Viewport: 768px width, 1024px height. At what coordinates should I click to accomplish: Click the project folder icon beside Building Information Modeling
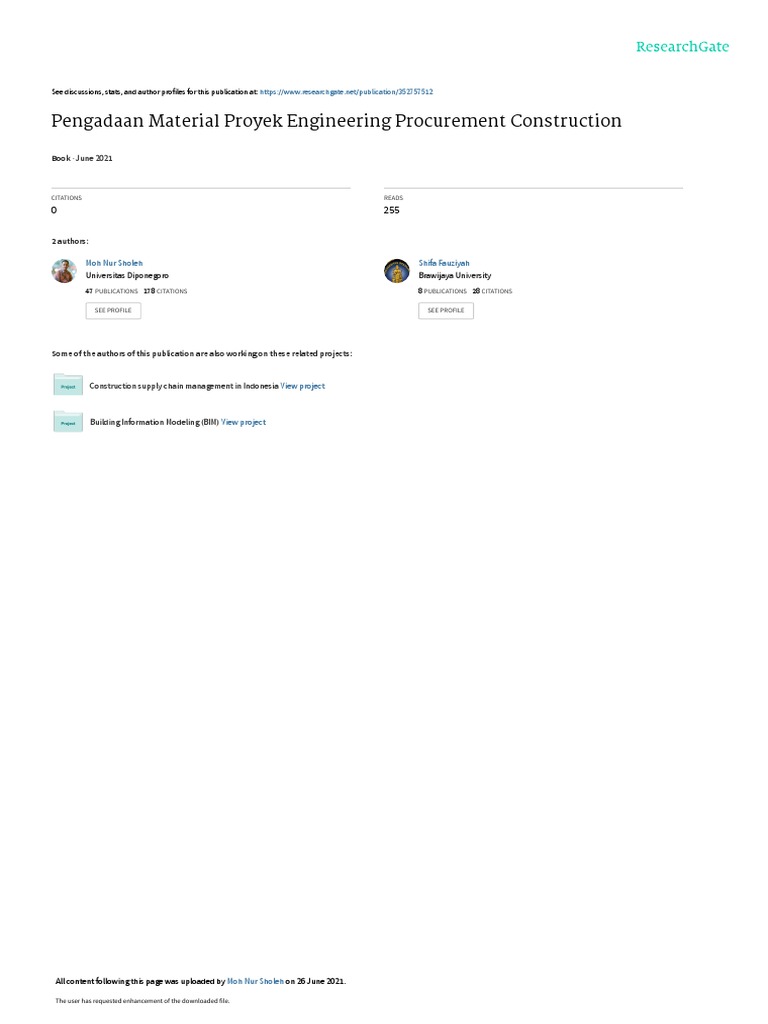tap(68, 421)
